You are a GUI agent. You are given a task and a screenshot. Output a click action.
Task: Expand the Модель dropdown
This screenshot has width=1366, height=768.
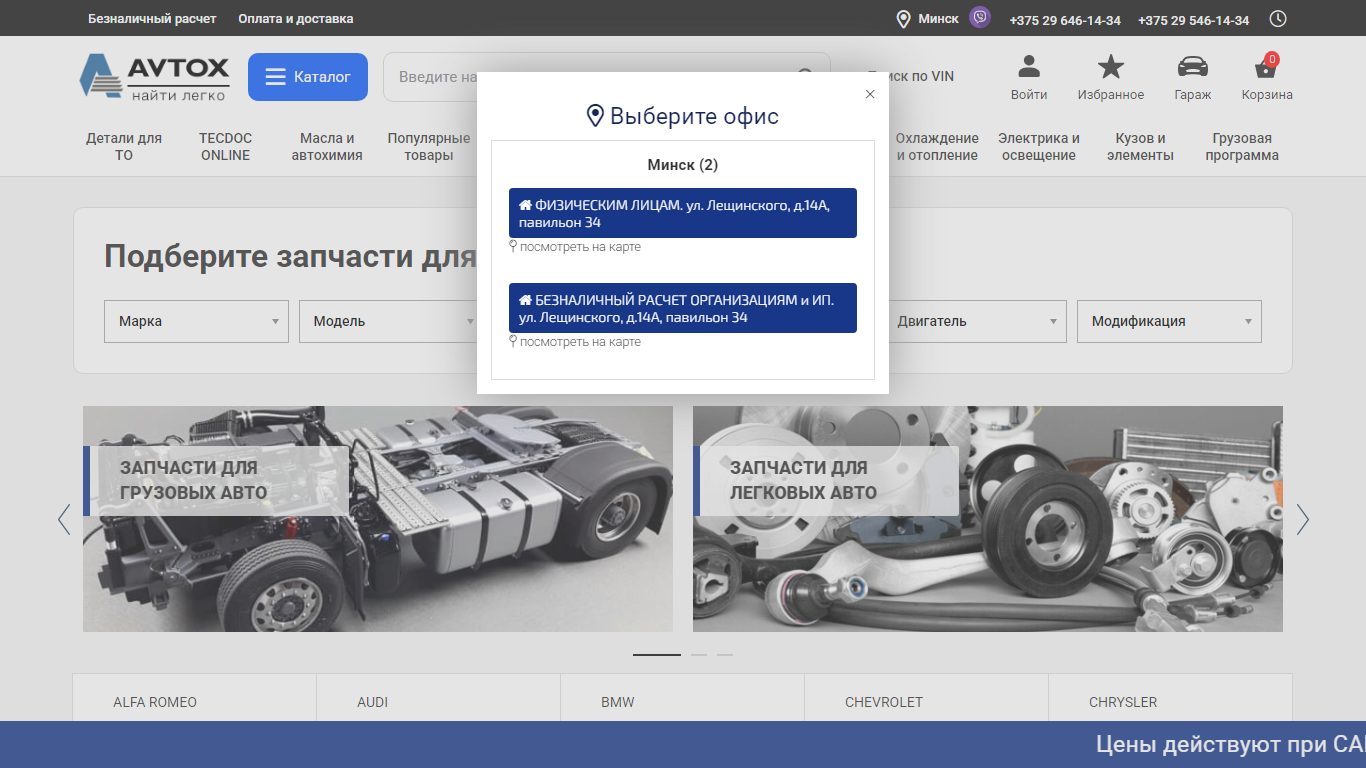pos(391,321)
